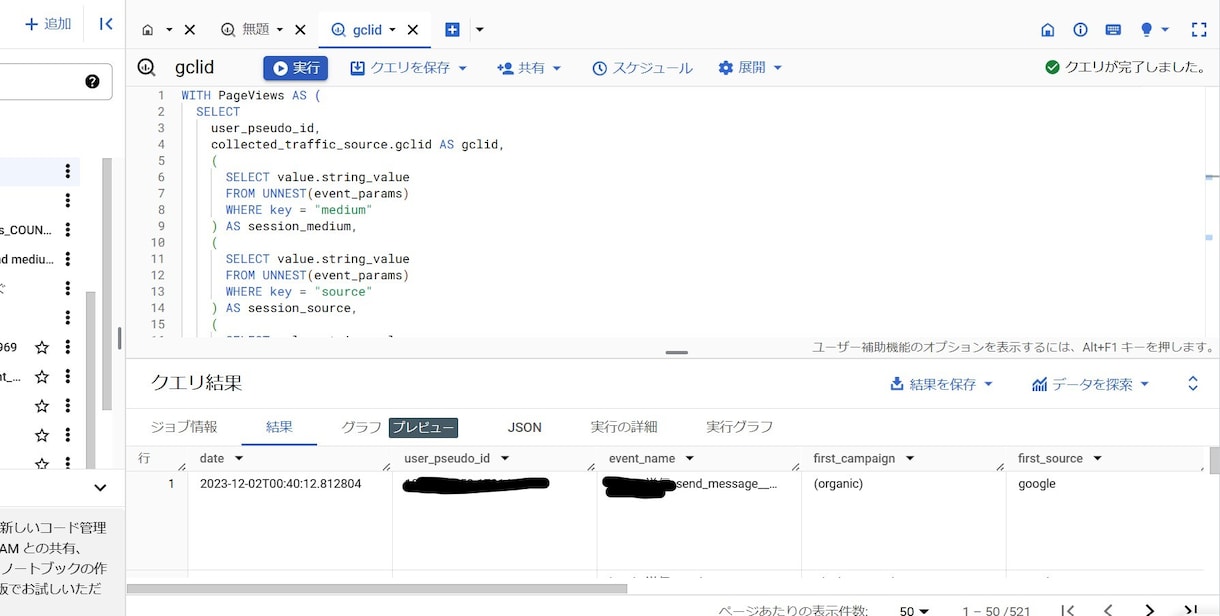
Task: Switch to the ジョブ情報 tab
Action: [x=184, y=427]
